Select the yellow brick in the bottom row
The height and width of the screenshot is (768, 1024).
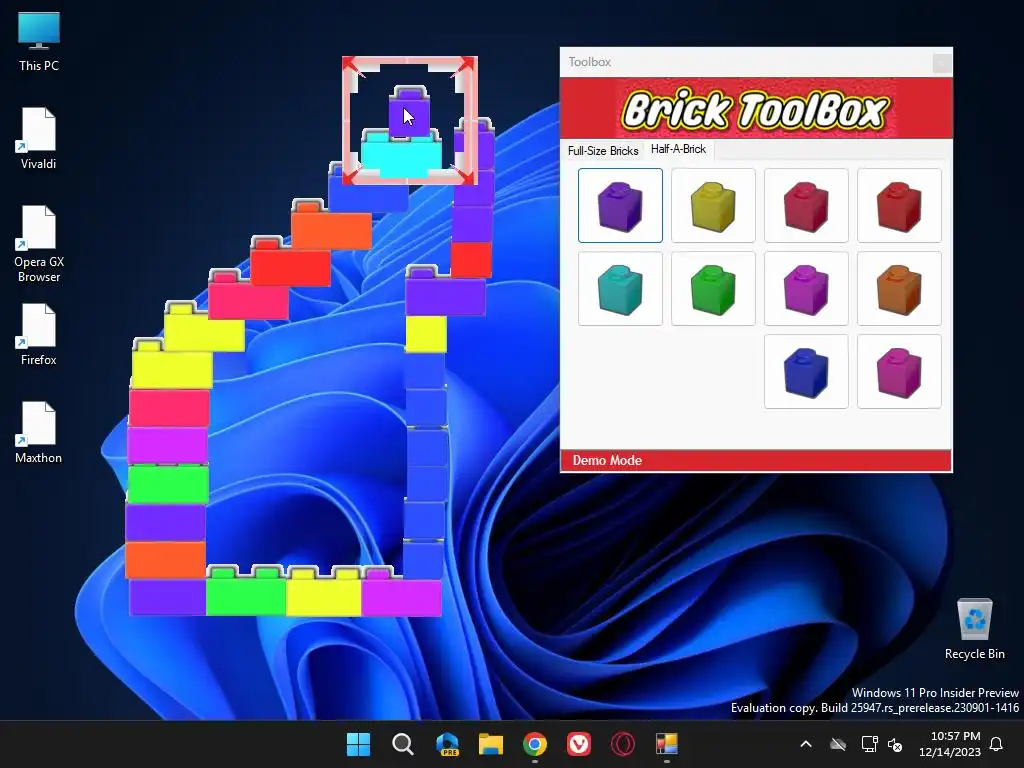click(x=324, y=592)
